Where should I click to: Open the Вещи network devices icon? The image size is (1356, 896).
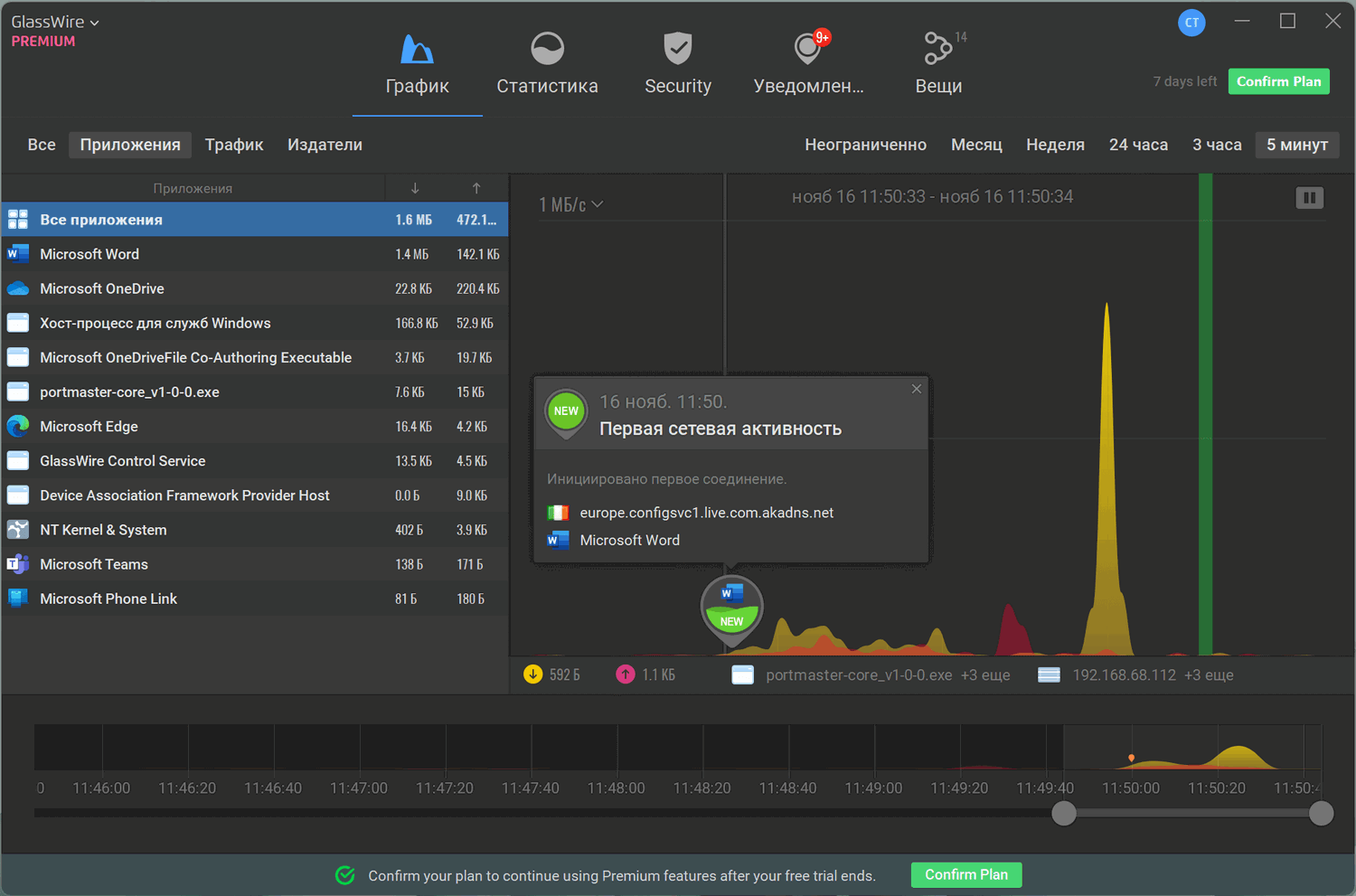pos(937,49)
